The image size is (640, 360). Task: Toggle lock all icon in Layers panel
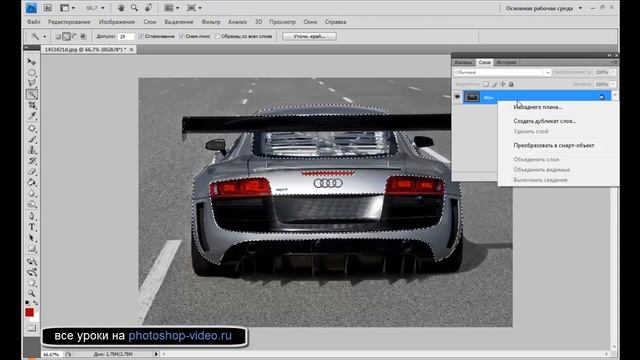tap(511, 84)
